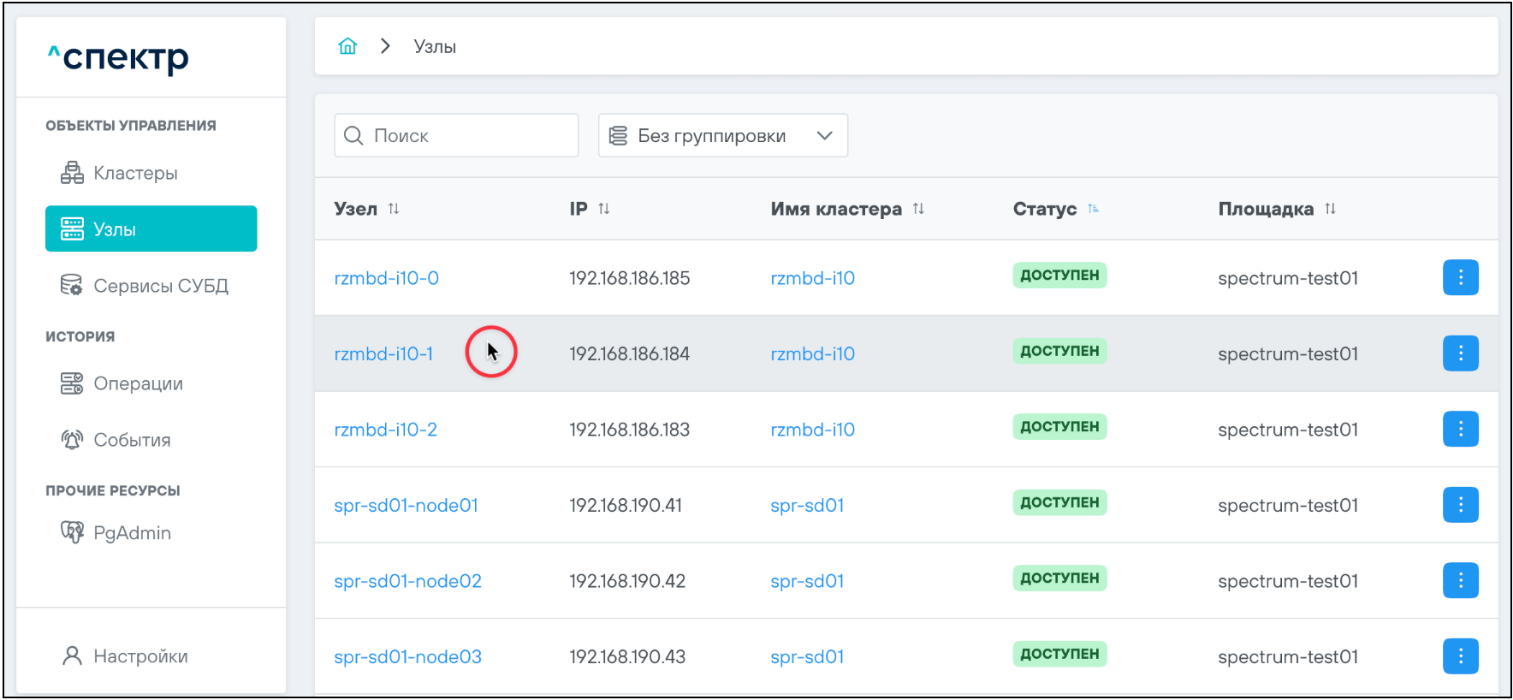Open three-dot menu for spr-sd01-node03 row

pyautogui.click(x=1460, y=656)
